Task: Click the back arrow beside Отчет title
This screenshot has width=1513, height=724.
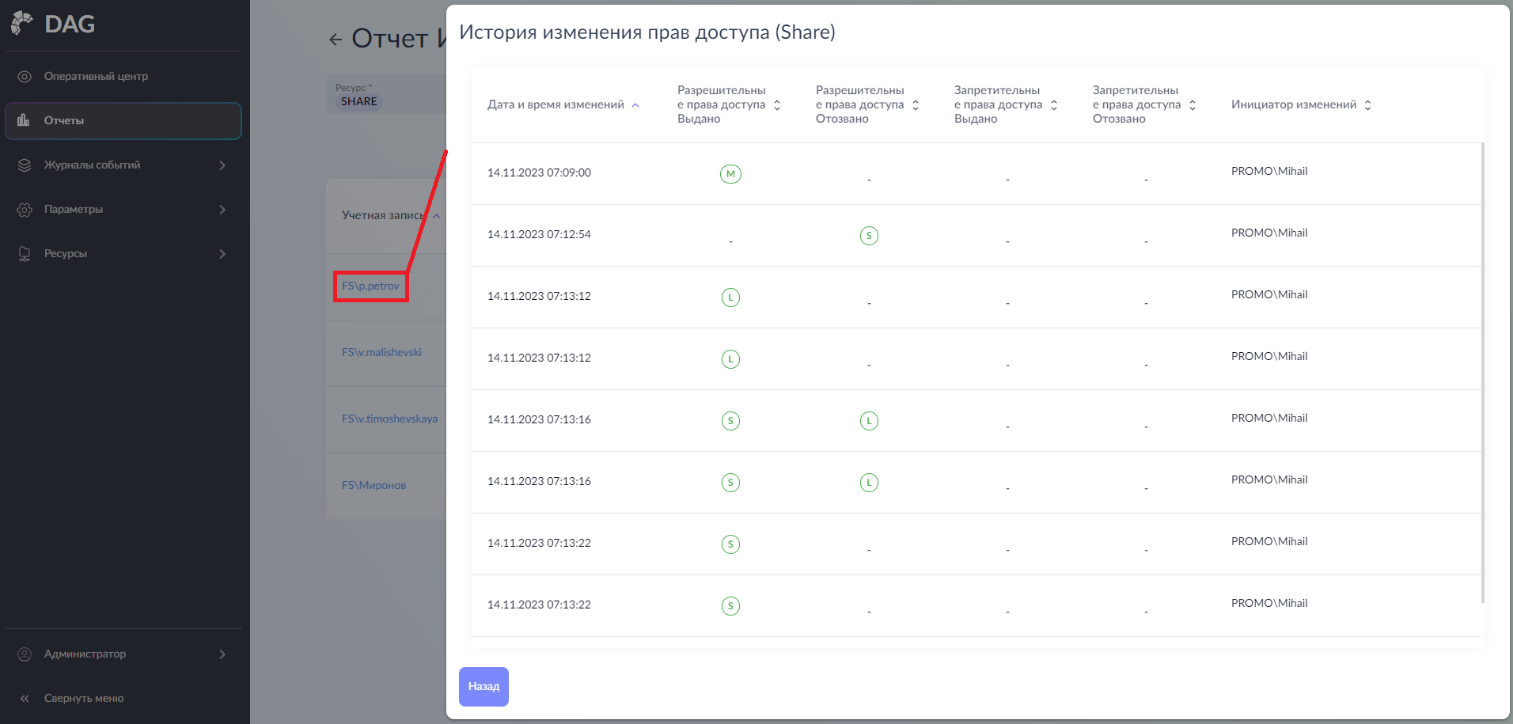Action: [336, 40]
